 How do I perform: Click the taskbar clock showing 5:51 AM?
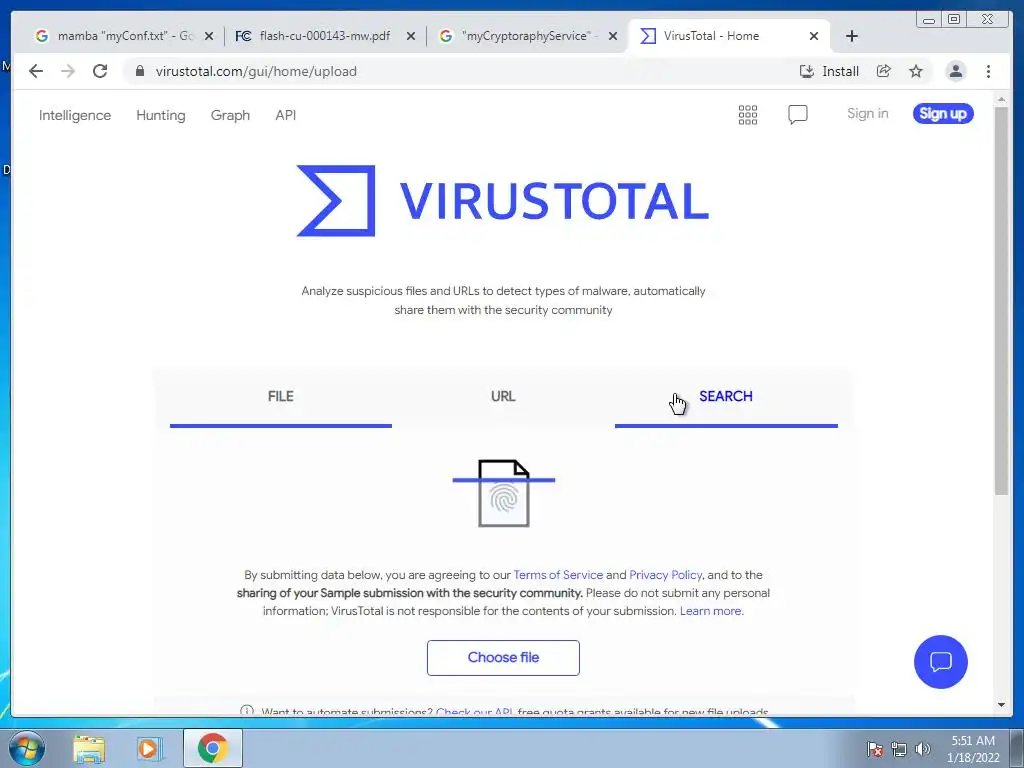click(973, 749)
